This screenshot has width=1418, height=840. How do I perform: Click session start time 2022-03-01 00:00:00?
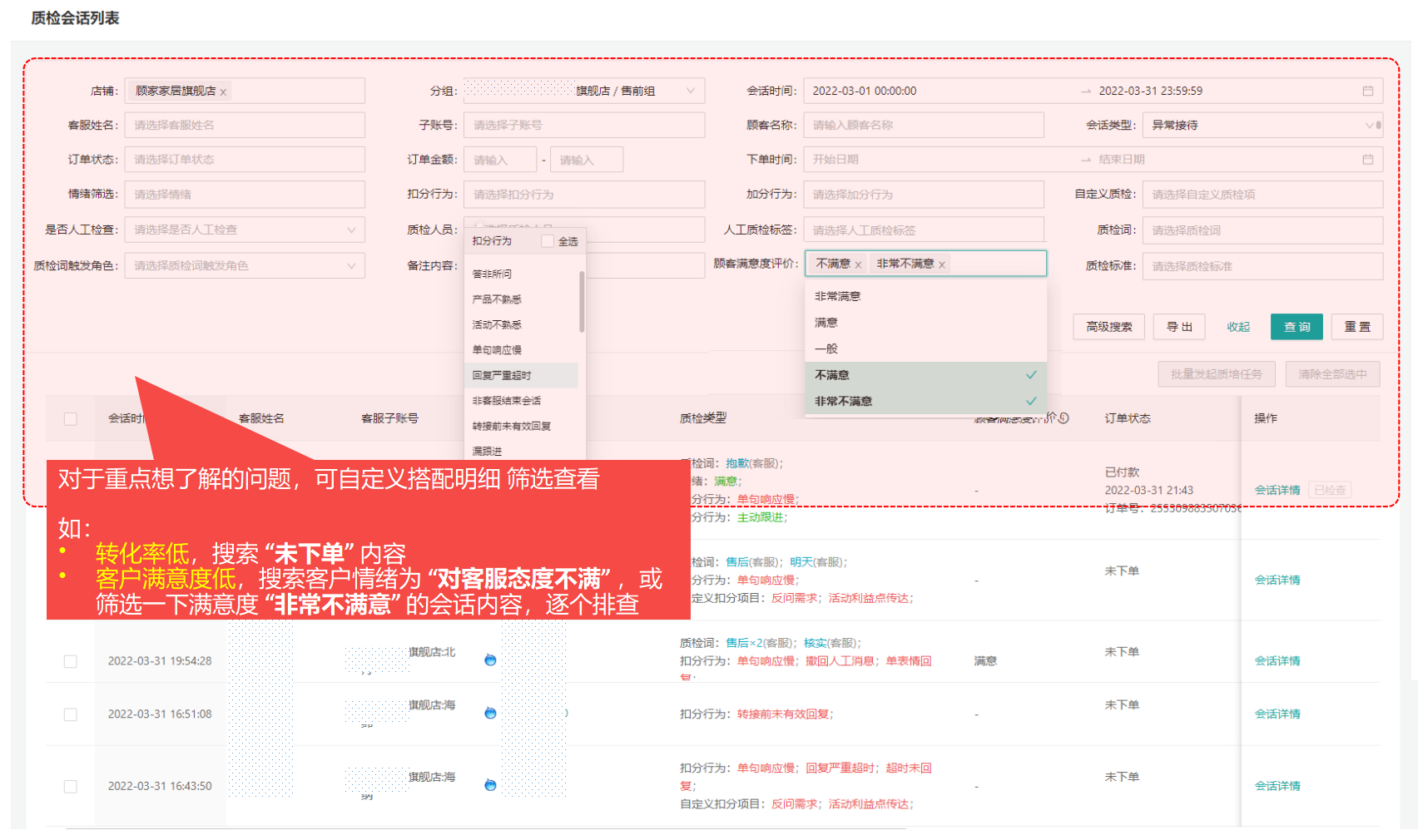865,91
